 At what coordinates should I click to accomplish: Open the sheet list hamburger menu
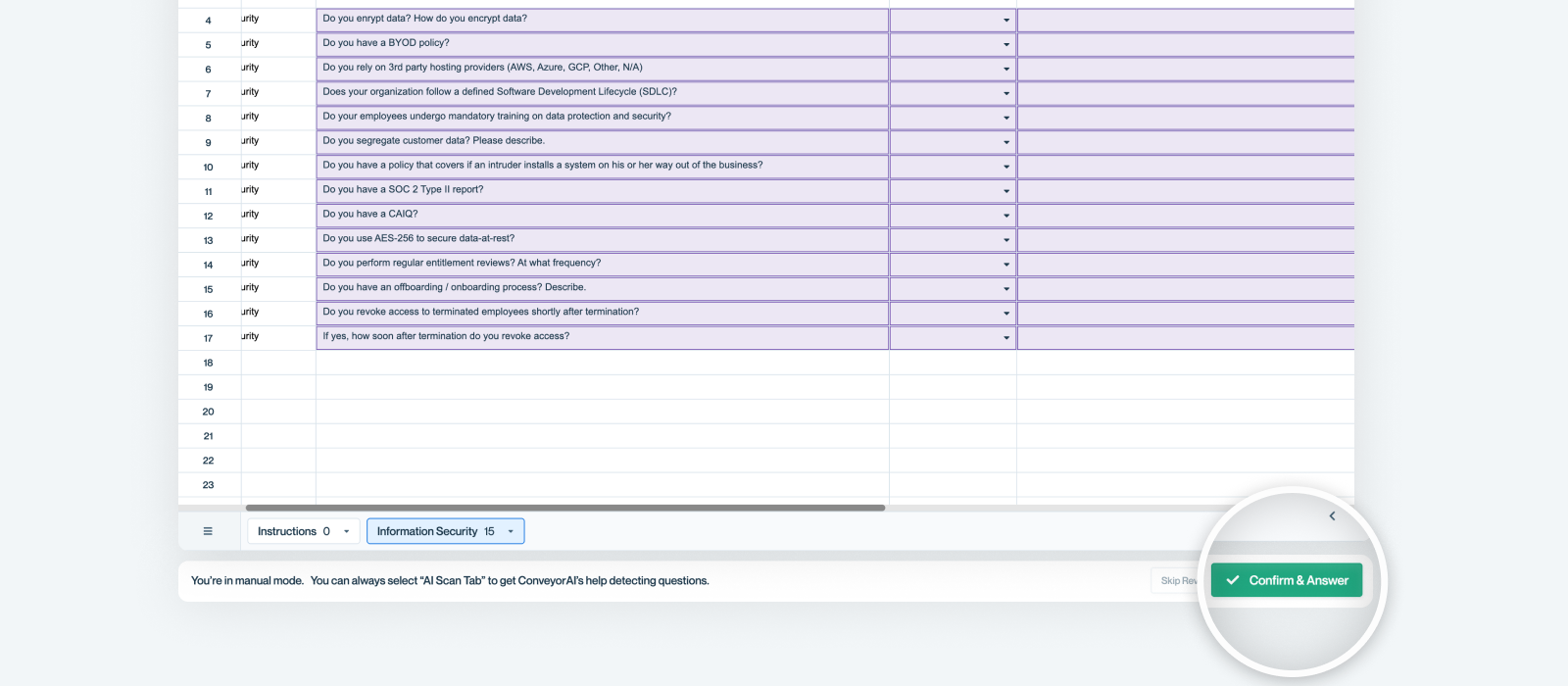208,531
